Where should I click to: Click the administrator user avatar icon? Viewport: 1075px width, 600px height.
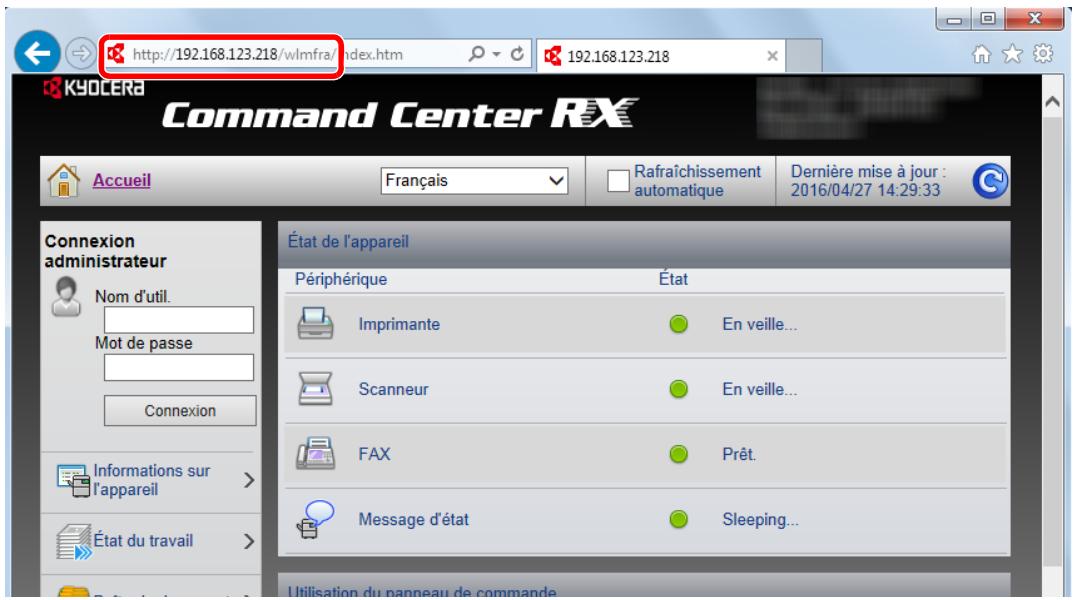[x=66, y=296]
